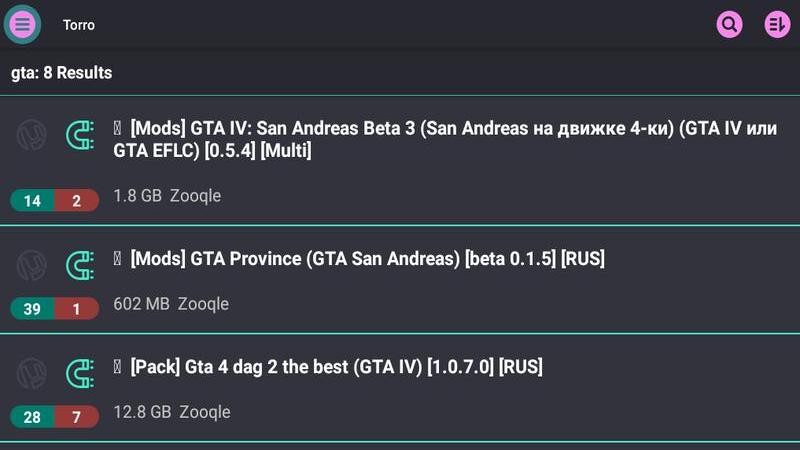Click uTorrent icon for GTA Province

32,265
